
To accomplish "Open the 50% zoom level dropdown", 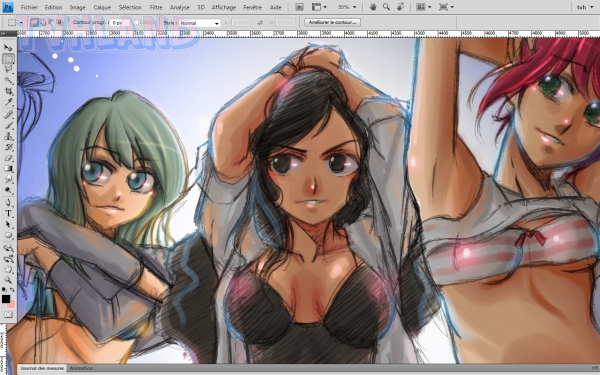I will [x=347, y=7].
